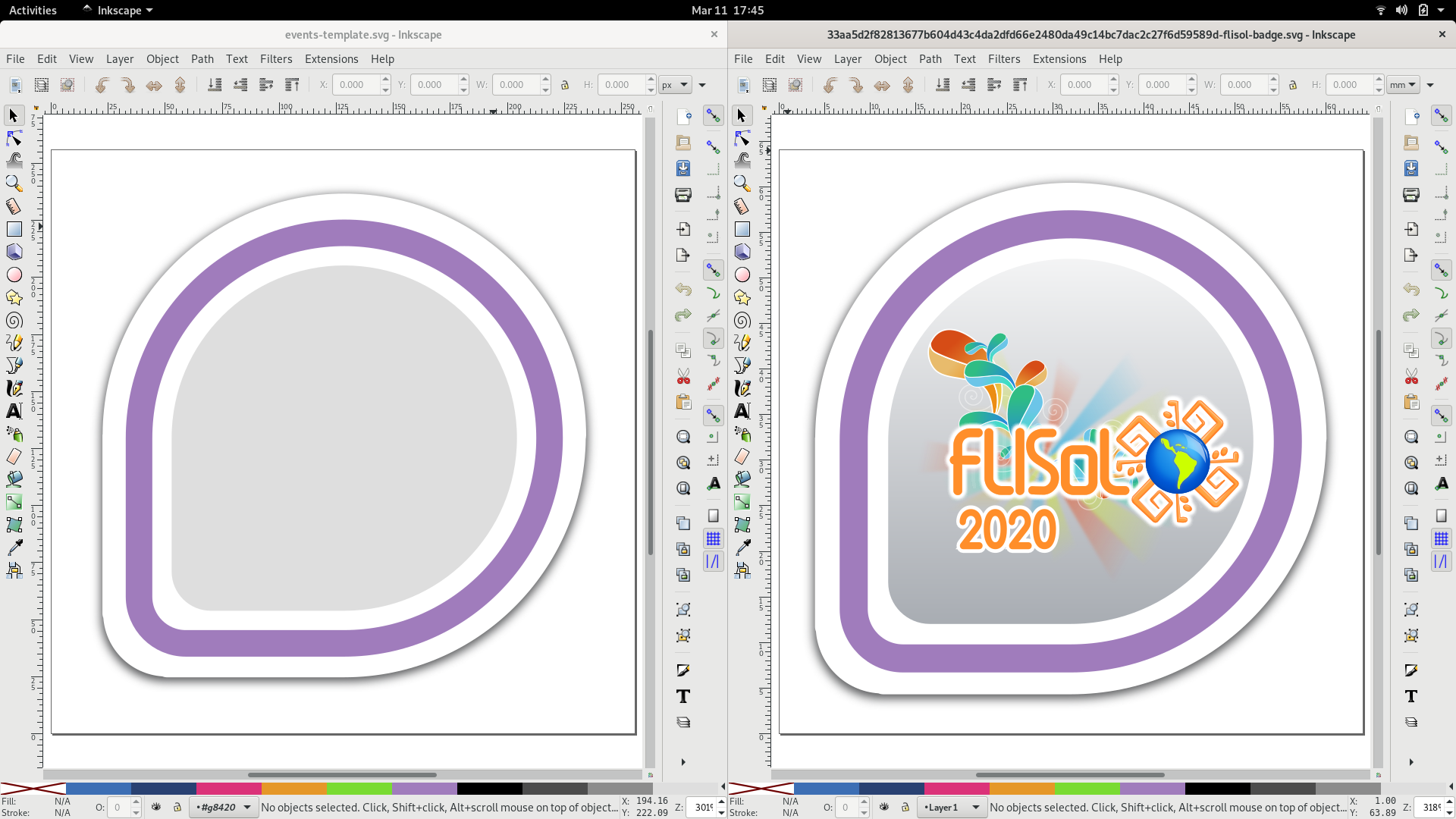Select the Selector arrow tool in right window
The image size is (1456, 819).
pyautogui.click(x=742, y=115)
